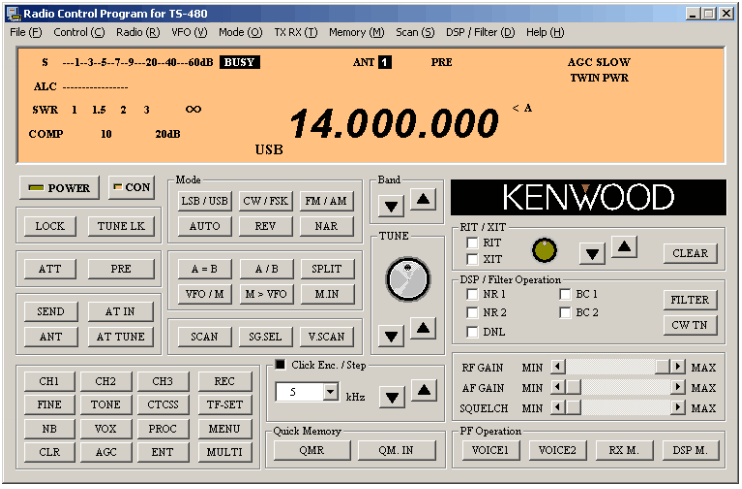Open the DSP / Filter menu
This screenshot has width=742, height=489.
[x=480, y=32]
